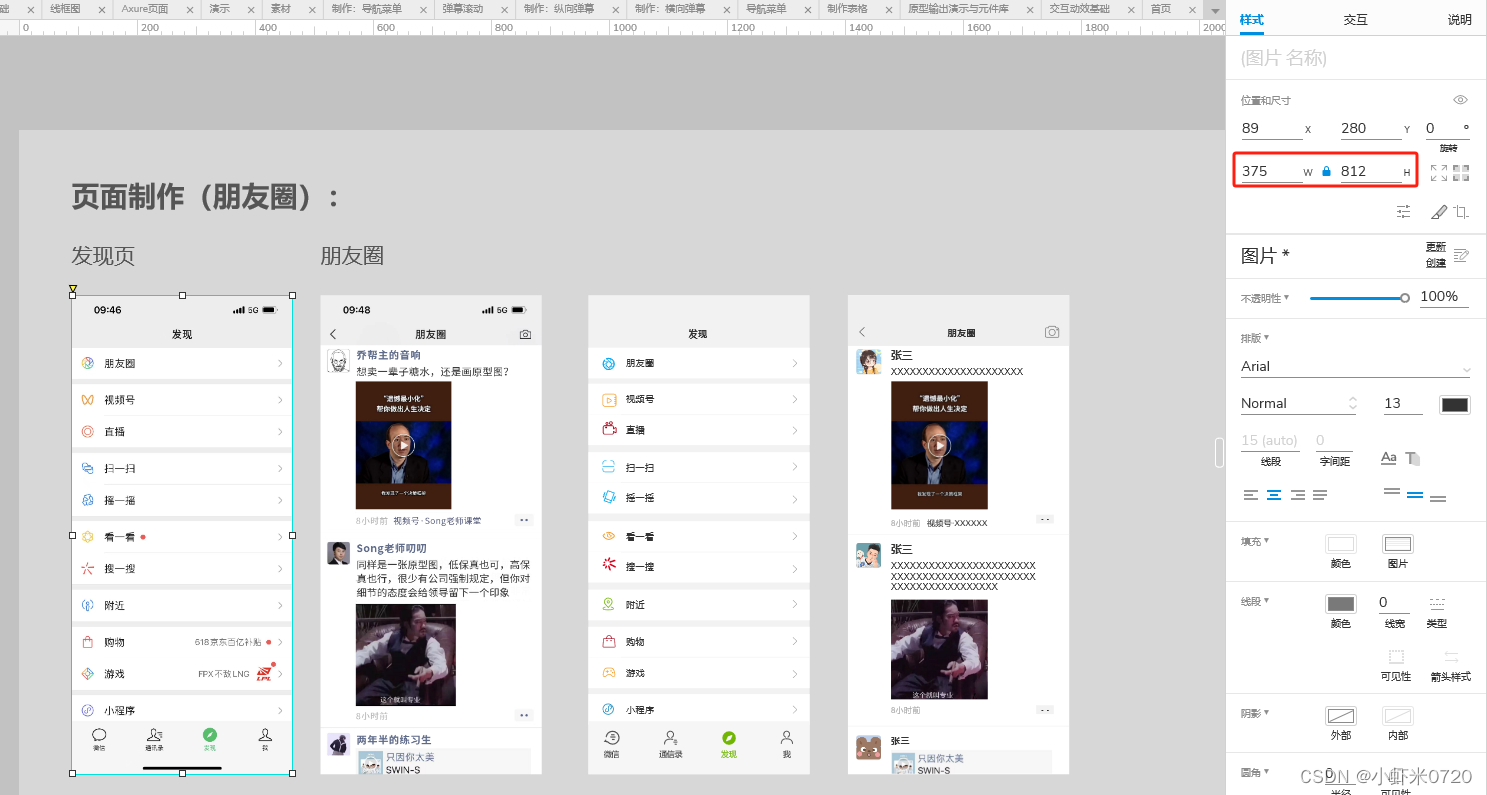Justify text alignment

(x=1320, y=495)
